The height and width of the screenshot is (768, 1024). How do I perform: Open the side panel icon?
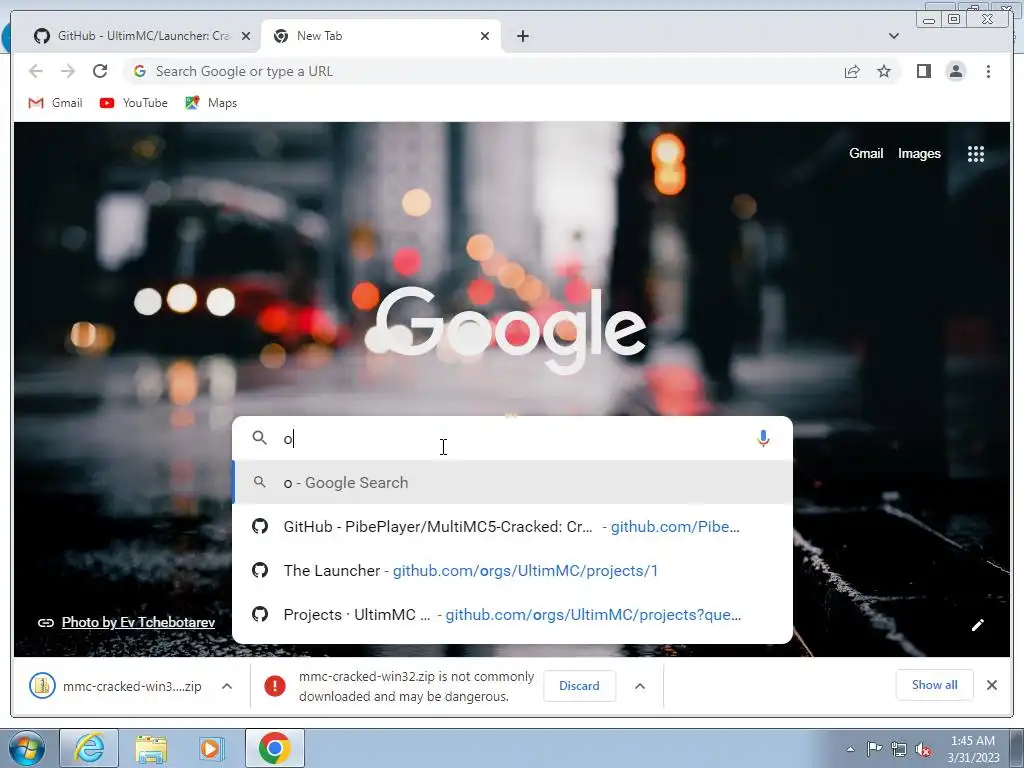click(x=923, y=71)
